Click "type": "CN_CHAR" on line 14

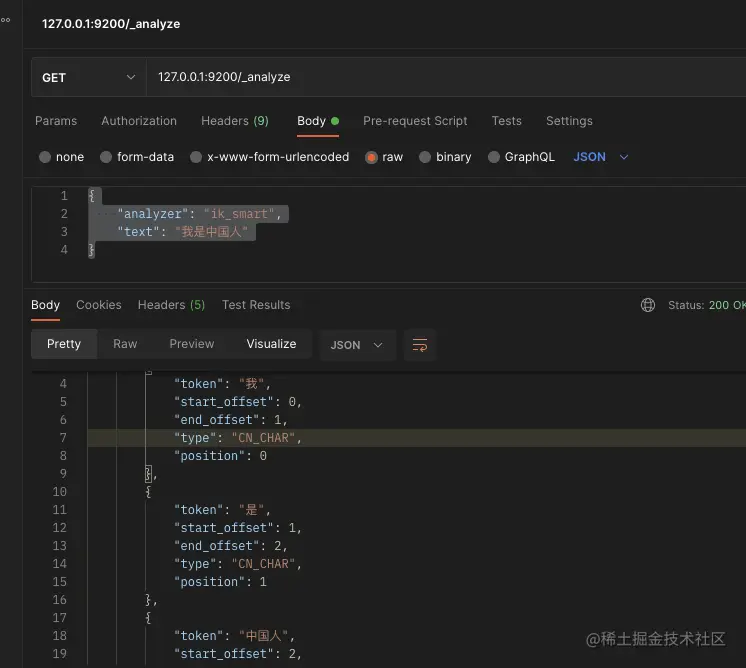pos(238,564)
